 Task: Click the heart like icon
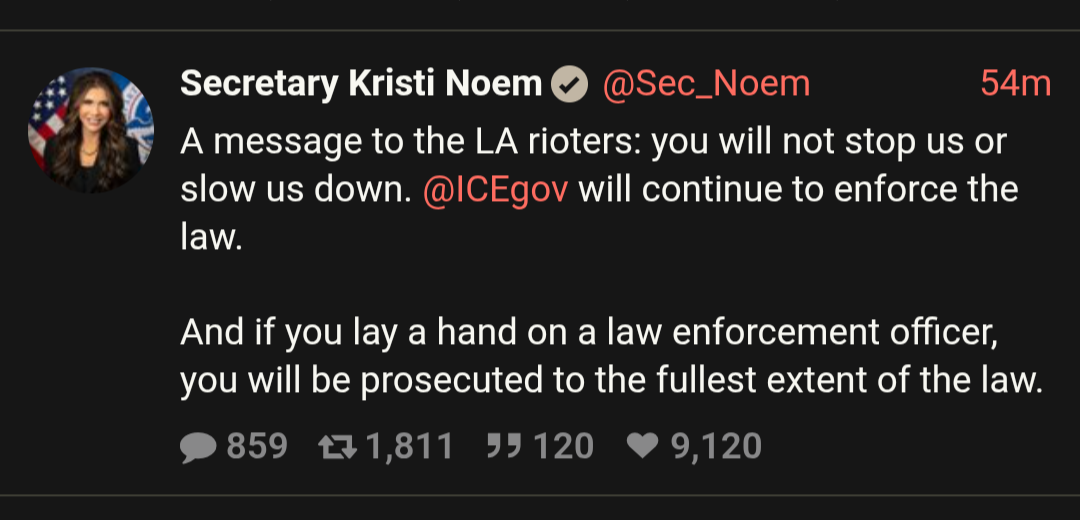point(643,446)
